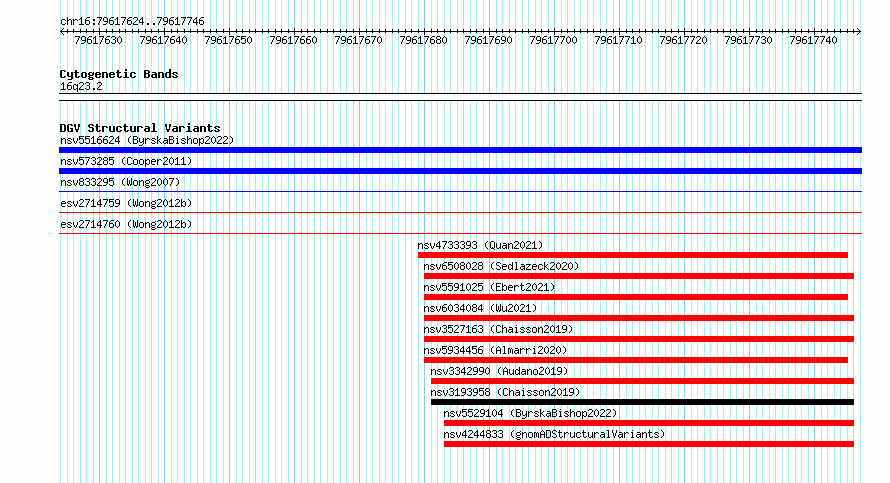Select ruler position 79617680
This screenshot has height=483, width=890.
coord(423,40)
